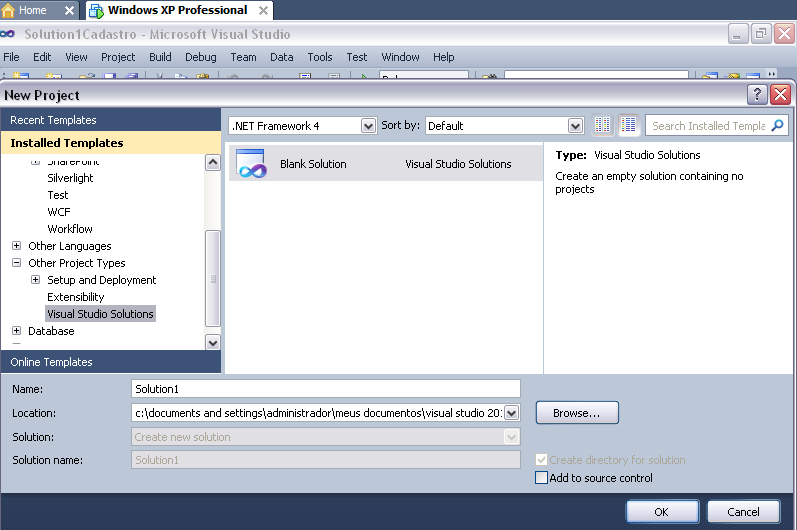The image size is (797, 530).
Task: Open the Team menu
Action: click(x=243, y=57)
